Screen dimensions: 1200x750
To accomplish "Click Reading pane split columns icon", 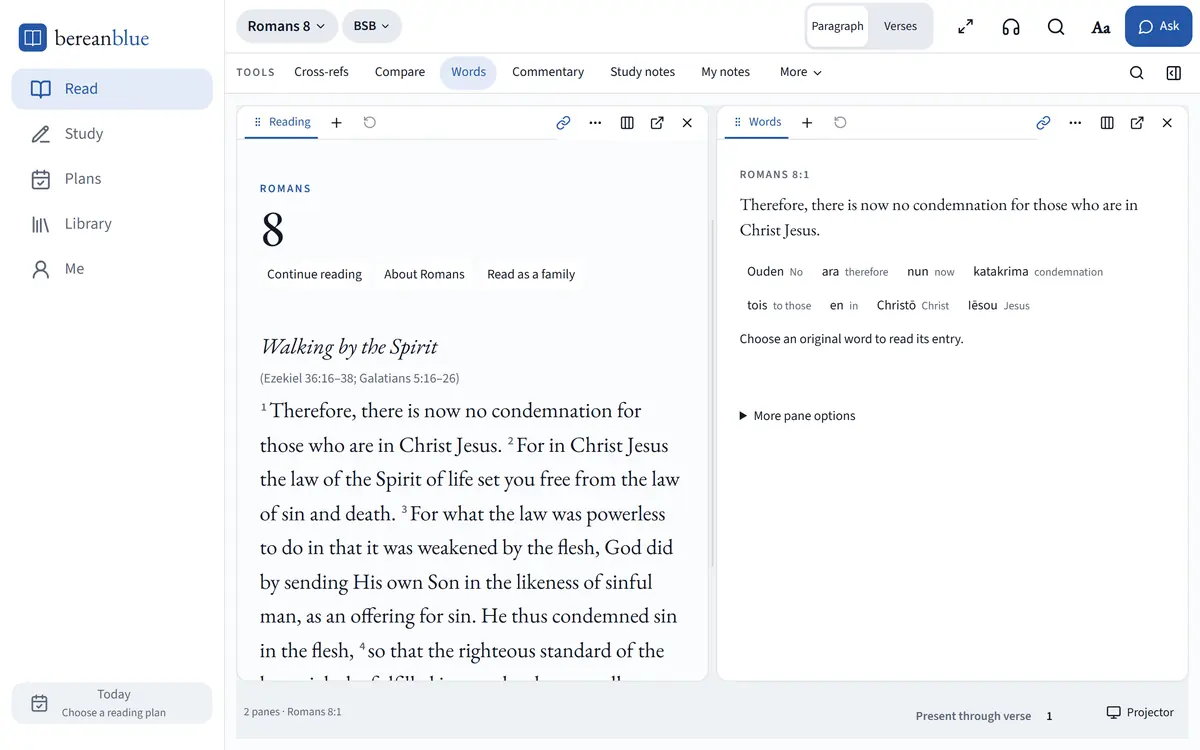I will (x=627, y=123).
